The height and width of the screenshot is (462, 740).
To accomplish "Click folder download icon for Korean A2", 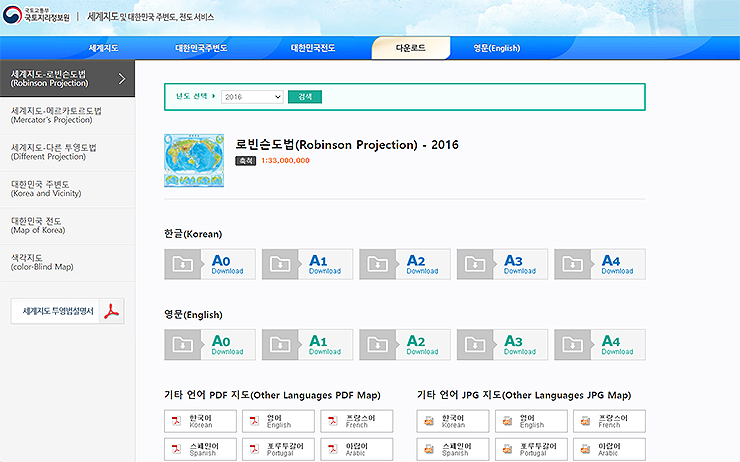I will pyautogui.click(x=378, y=264).
